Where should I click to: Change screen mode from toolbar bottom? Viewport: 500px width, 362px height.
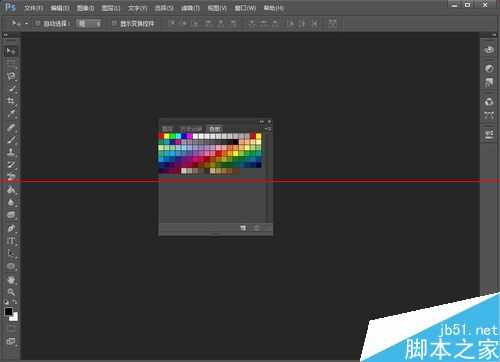click(11, 341)
